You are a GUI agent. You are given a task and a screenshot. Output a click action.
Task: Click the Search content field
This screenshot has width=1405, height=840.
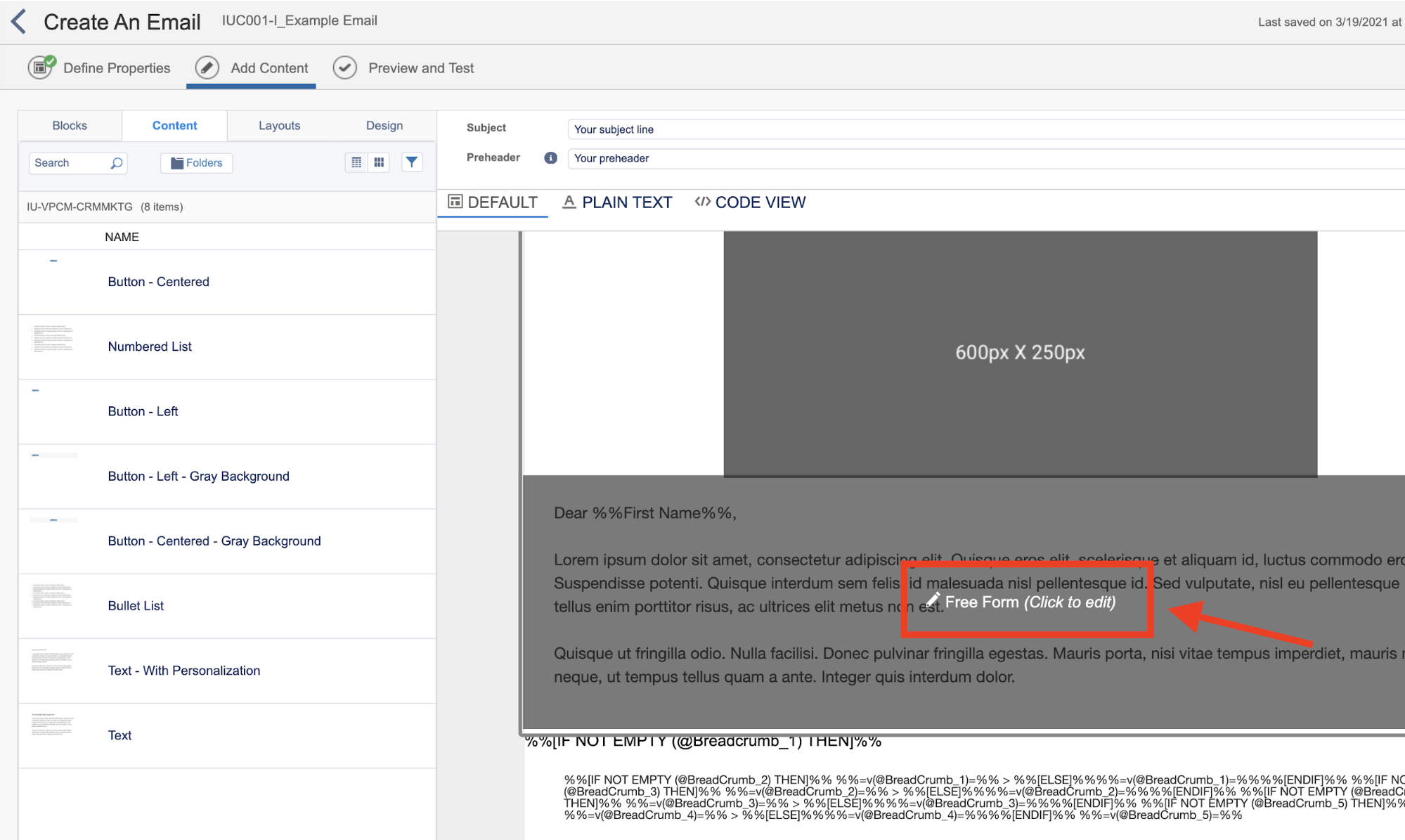click(78, 163)
